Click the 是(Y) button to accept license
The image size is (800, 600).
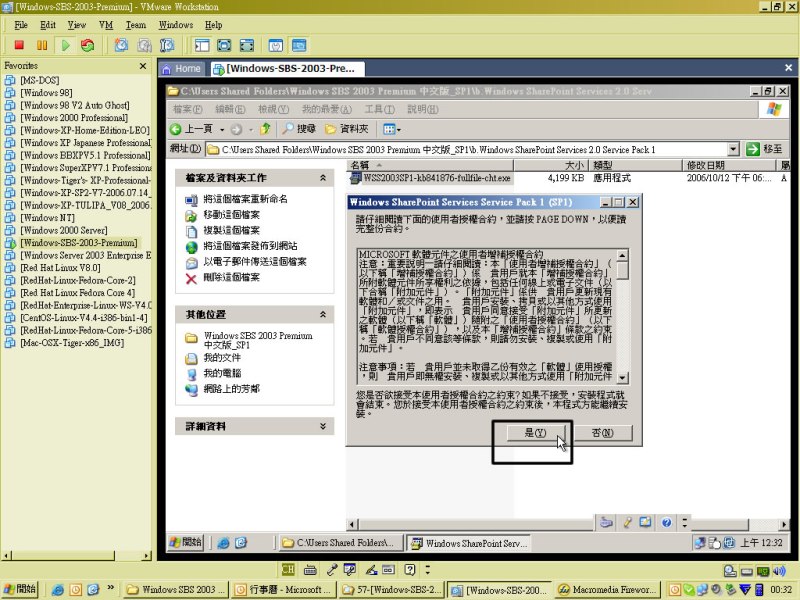[536, 433]
